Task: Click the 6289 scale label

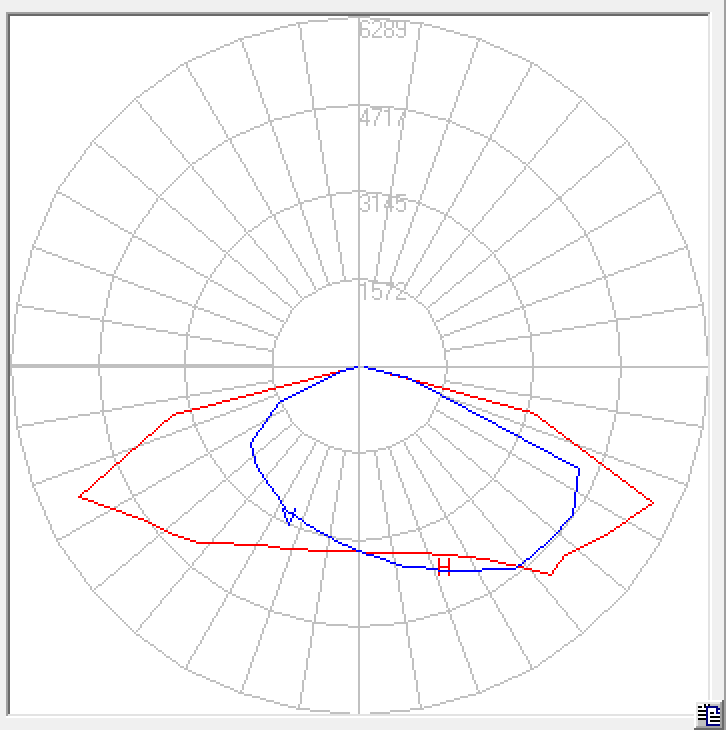Action: [x=383, y=30]
